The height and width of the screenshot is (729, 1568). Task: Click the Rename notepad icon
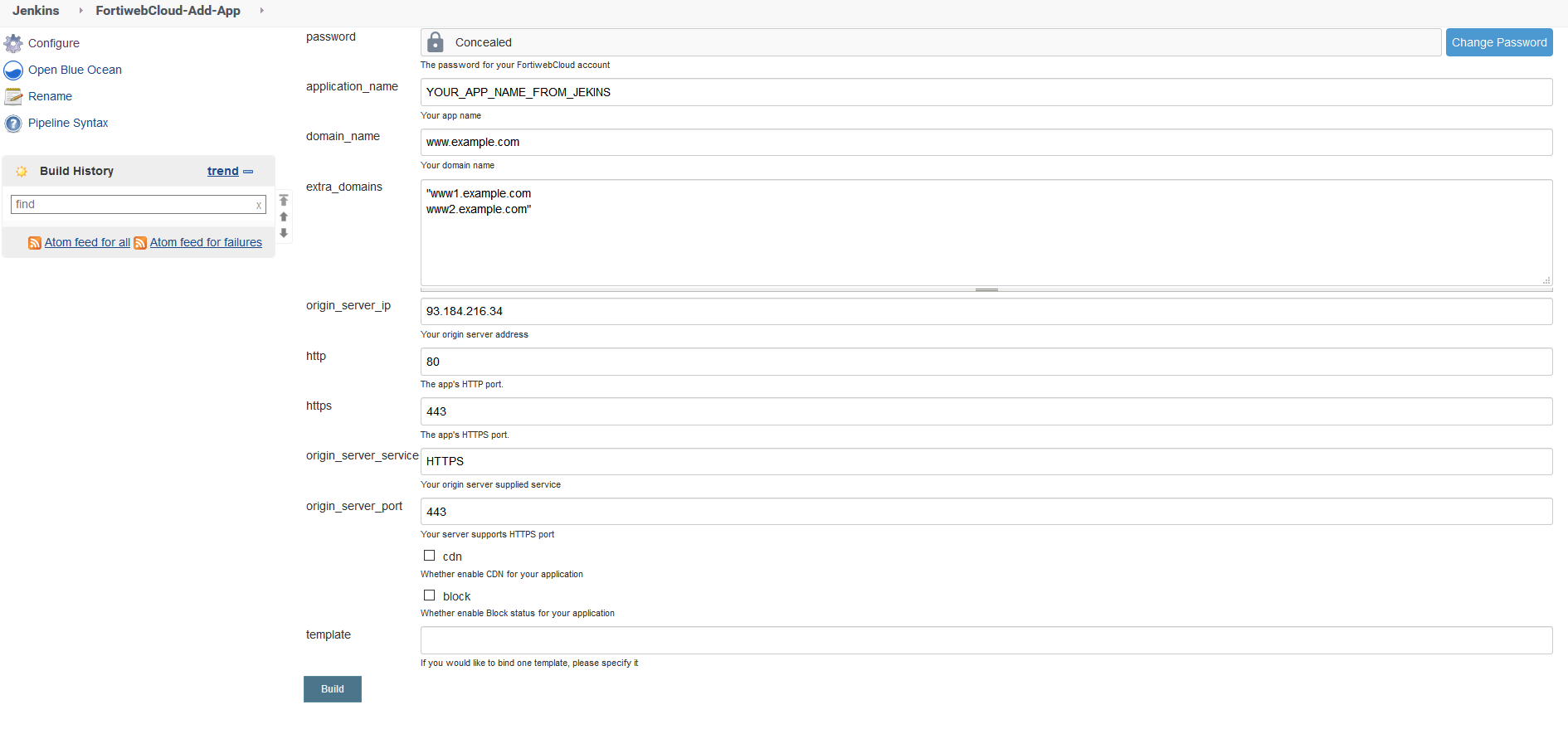pyautogui.click(x=13, y=97)
